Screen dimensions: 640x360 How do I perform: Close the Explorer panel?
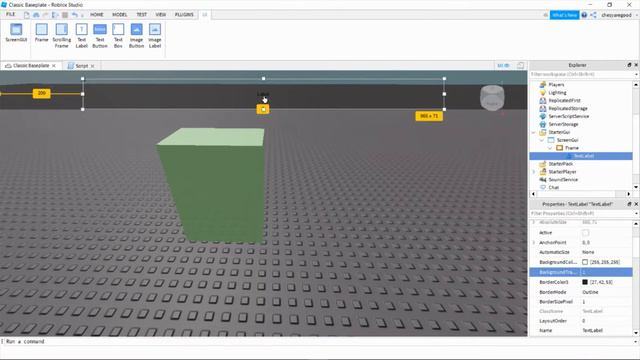coord(636,65)
